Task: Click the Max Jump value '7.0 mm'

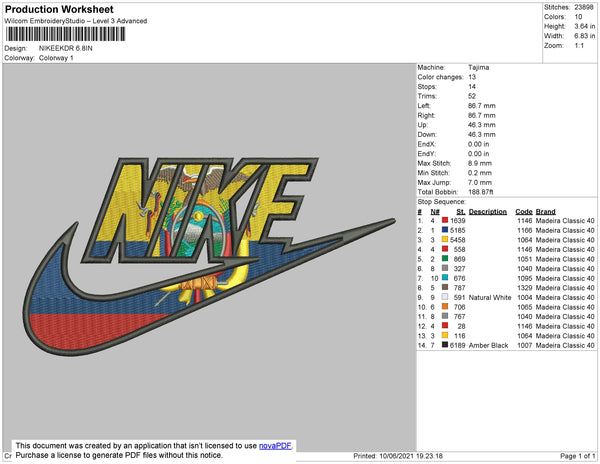Action: click(480, 182)
